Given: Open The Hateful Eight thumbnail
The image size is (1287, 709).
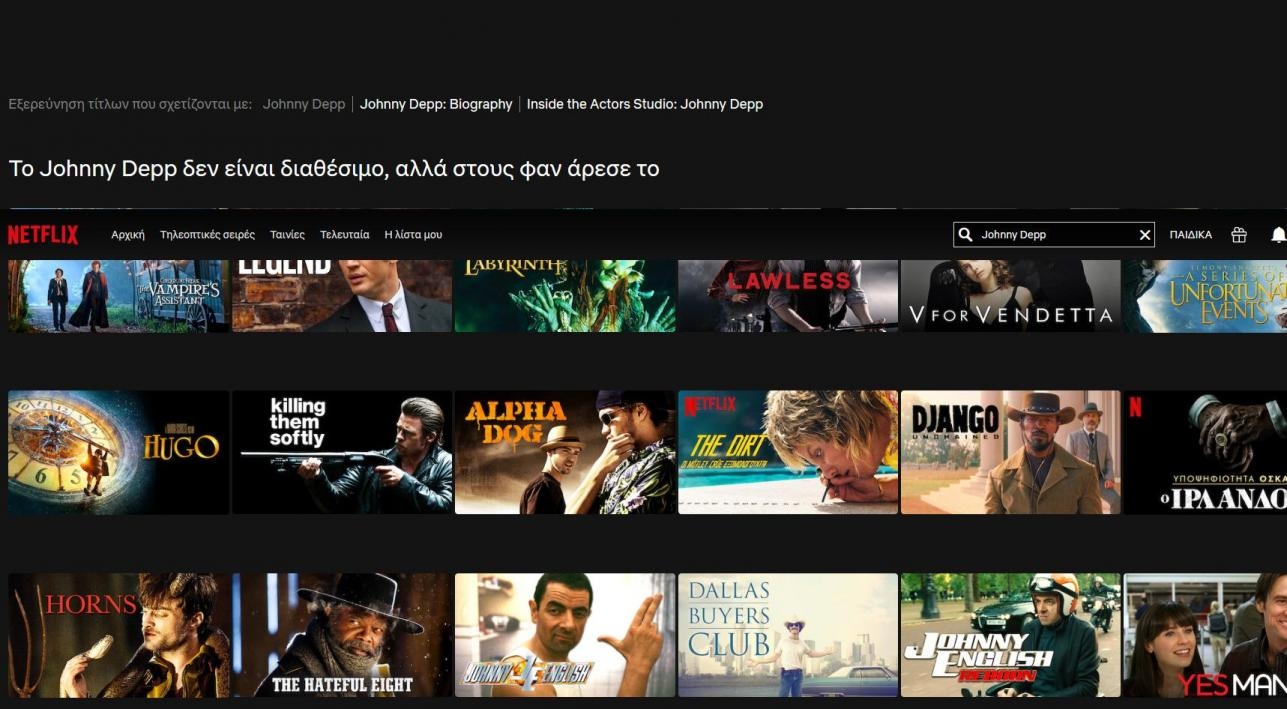Looking at the screenshot, I should (x=342, y=635).
